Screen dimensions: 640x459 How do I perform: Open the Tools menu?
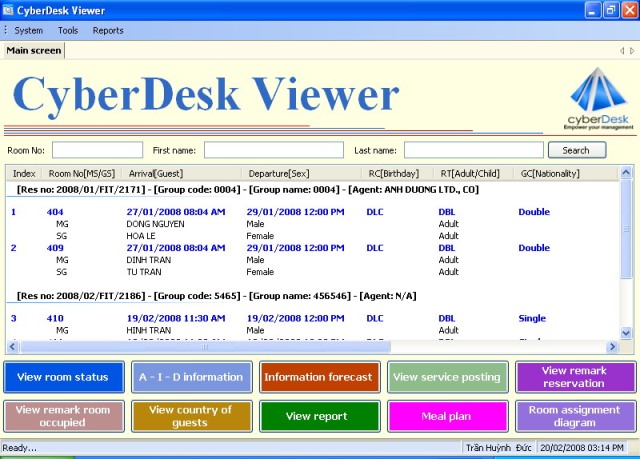pos(68,30)
